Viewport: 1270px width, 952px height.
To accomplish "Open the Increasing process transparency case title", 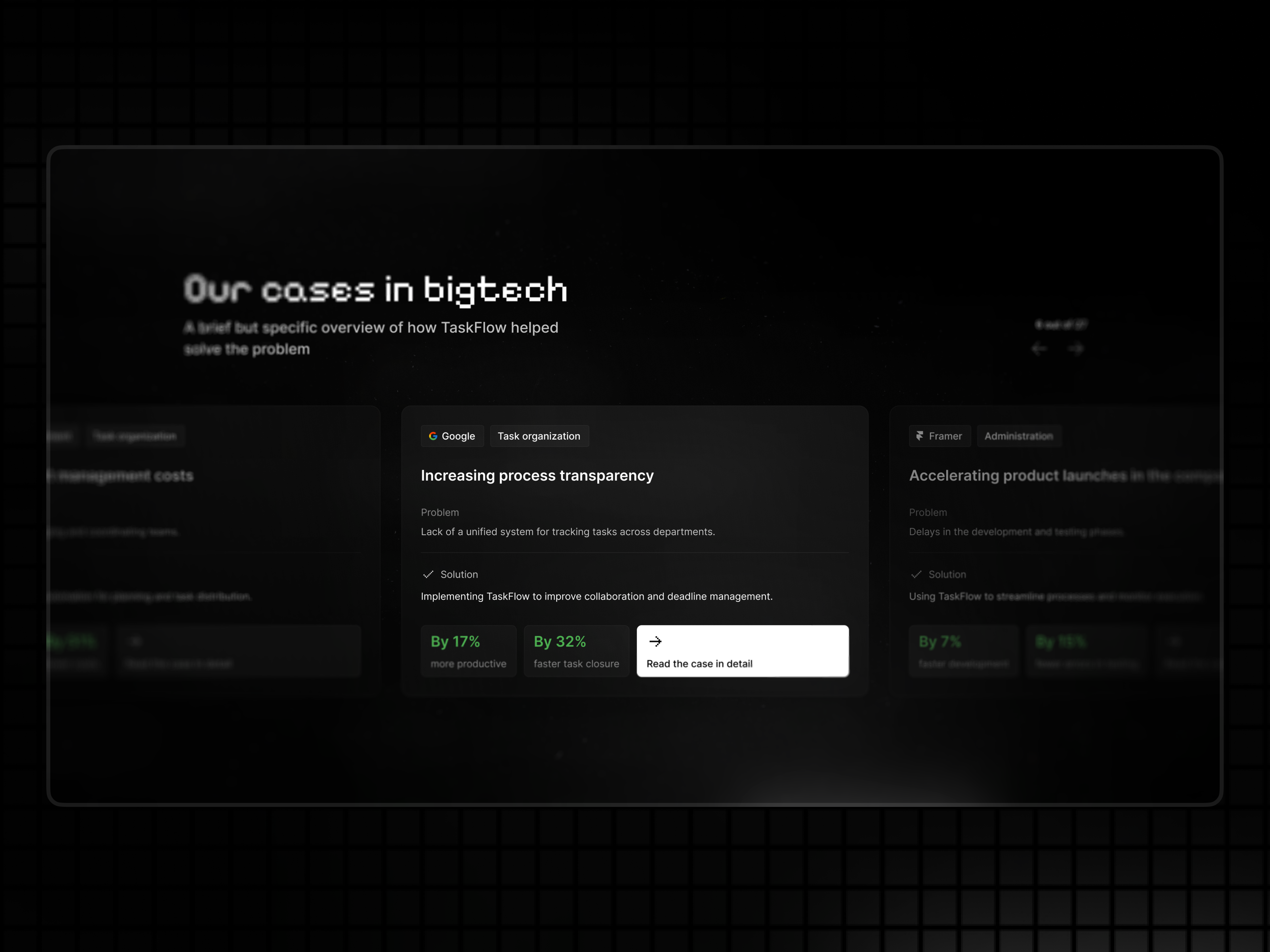I will (537, 475).
